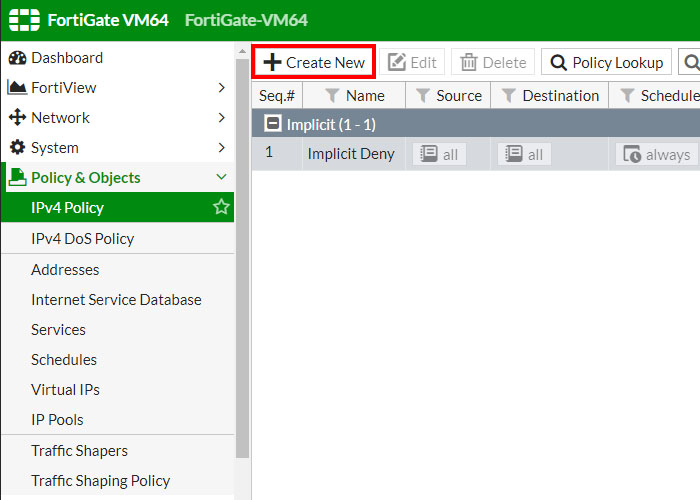Expand the FortiView menu chevron

[221, 88]
